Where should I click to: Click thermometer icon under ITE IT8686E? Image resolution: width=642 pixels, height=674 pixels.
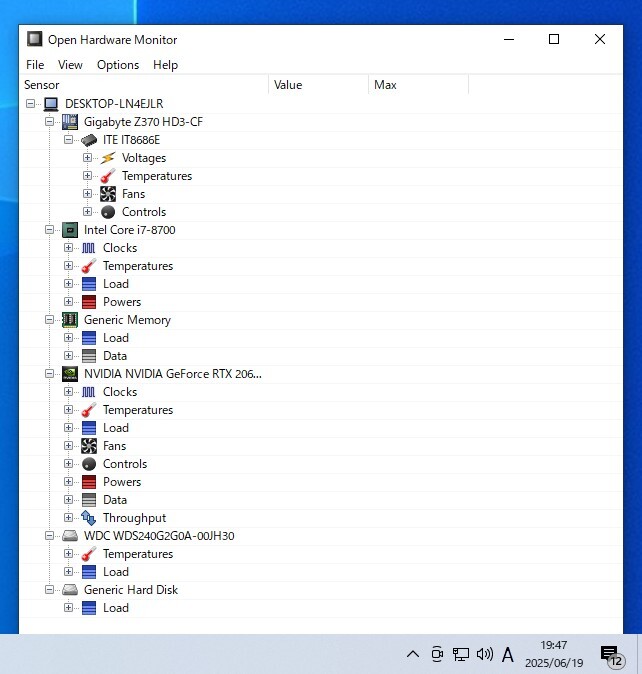tap(108, 176)
